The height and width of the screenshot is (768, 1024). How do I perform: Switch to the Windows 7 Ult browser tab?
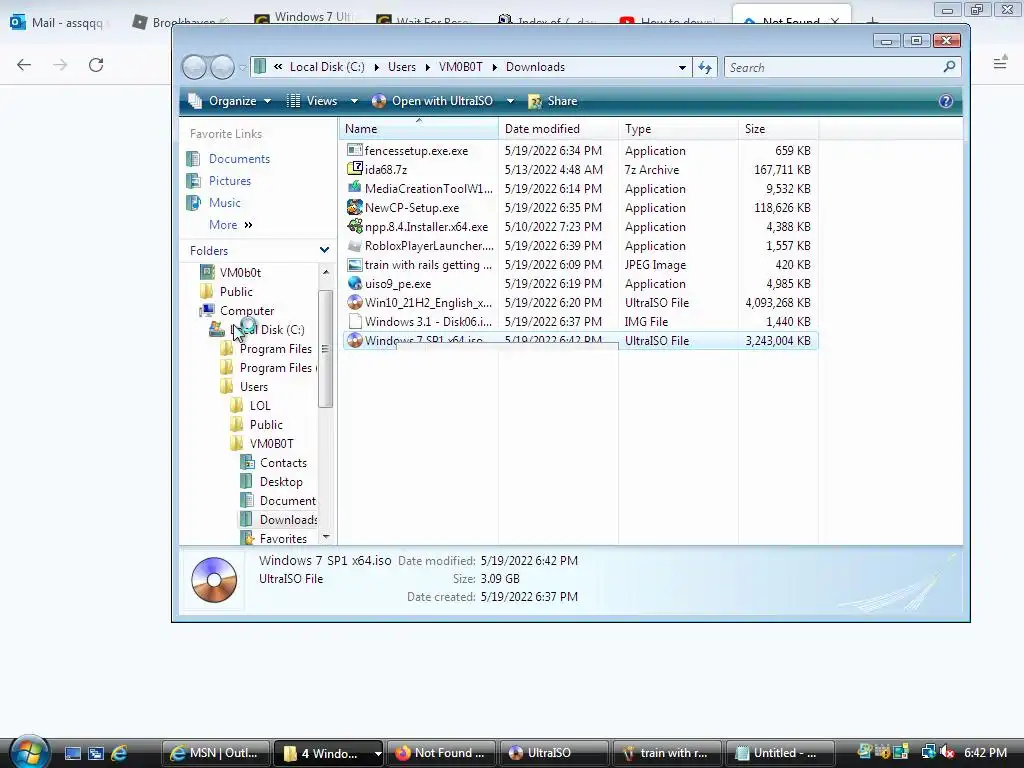click(304, 18)
